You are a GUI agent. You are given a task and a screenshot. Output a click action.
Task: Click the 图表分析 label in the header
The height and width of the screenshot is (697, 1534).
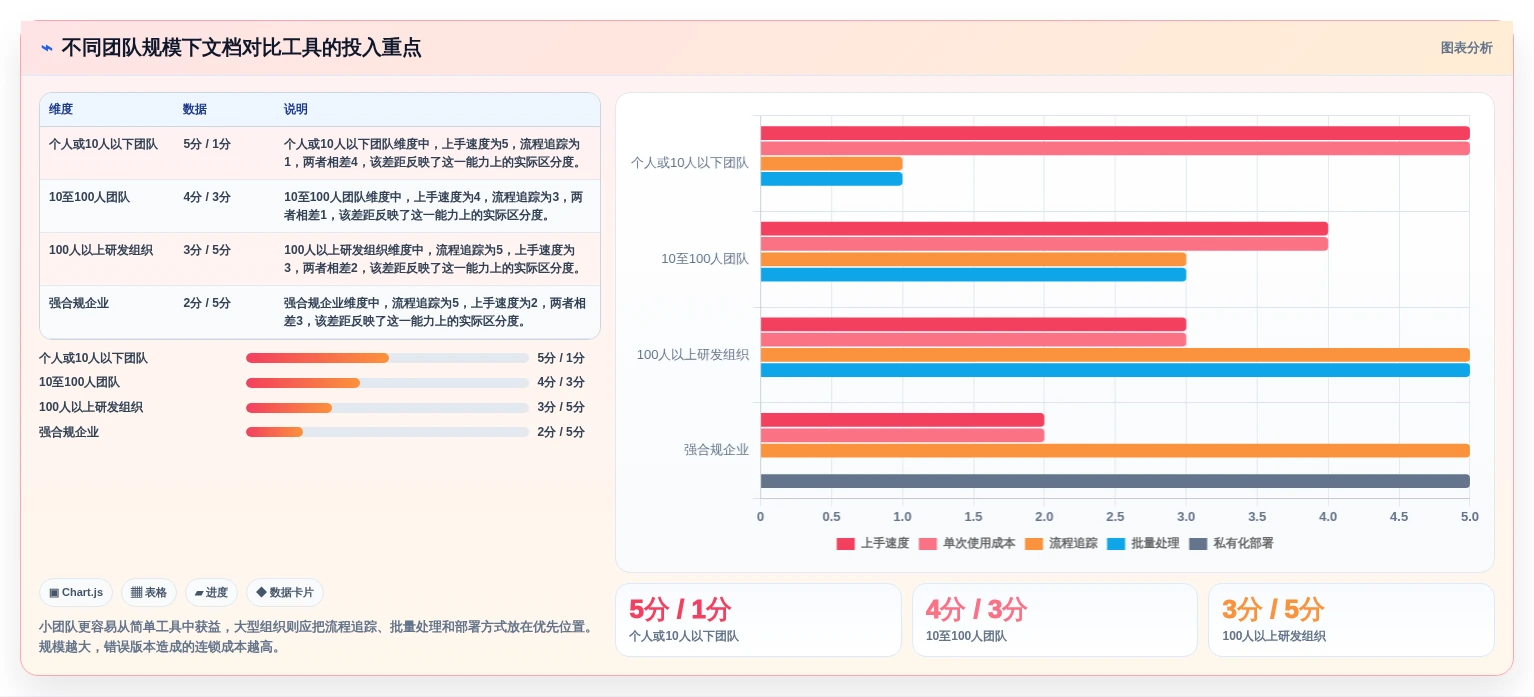coord(1466,48)
